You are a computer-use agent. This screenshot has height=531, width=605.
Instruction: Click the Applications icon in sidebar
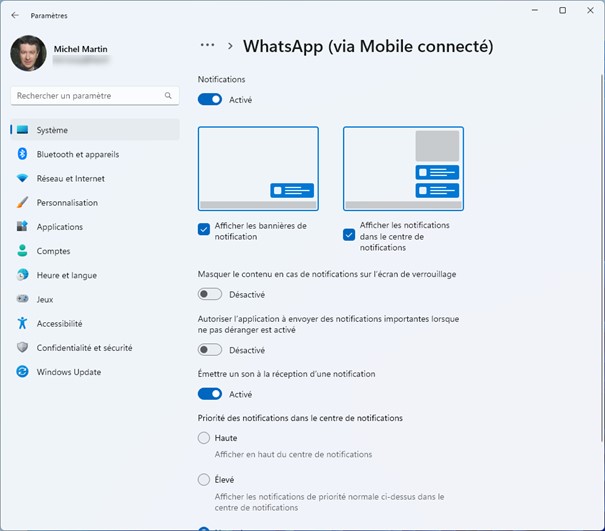pos(22,226)
